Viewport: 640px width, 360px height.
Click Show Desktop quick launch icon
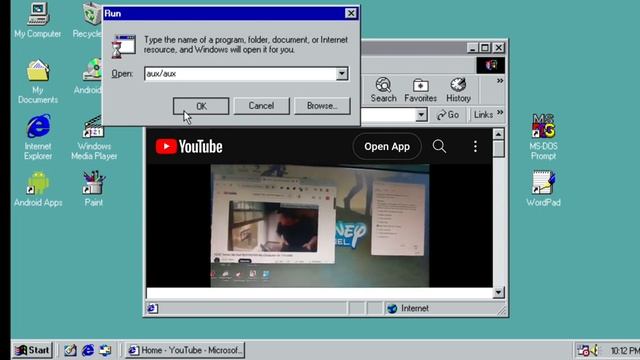click(70, 350)
